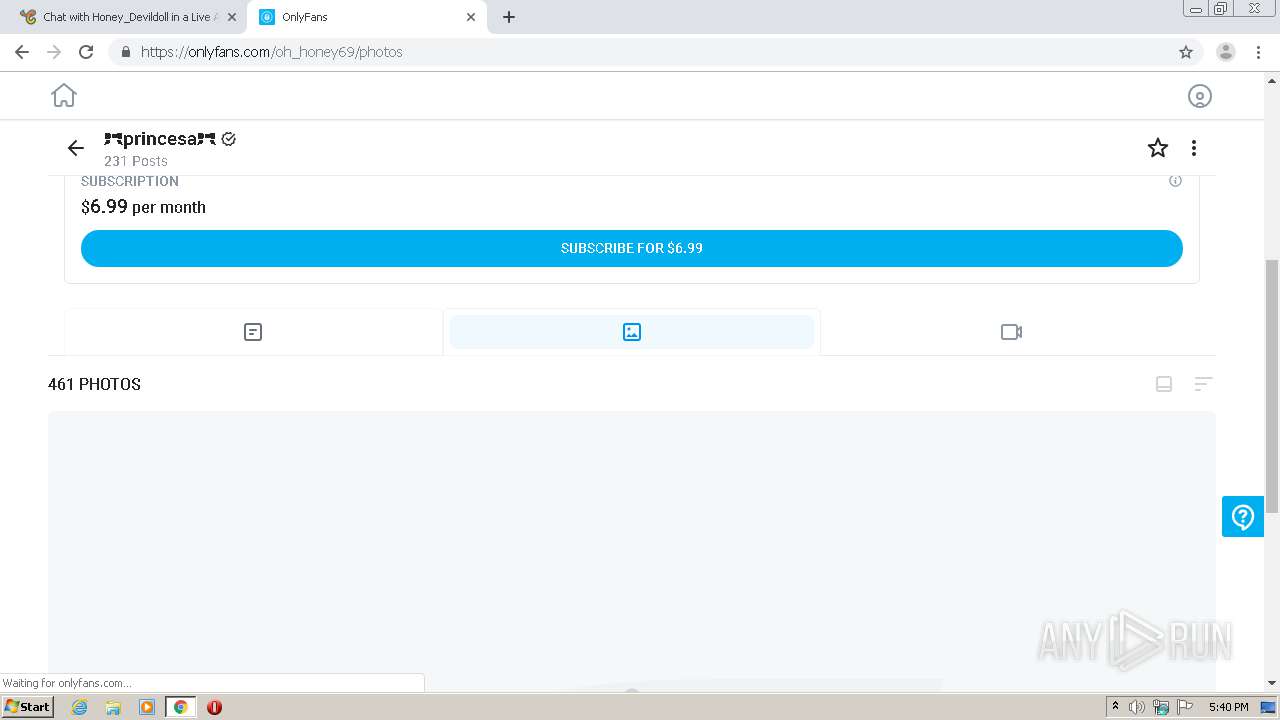Open Chrome three-dot menu
The image size is (1280, 720).
point(1258,52)
